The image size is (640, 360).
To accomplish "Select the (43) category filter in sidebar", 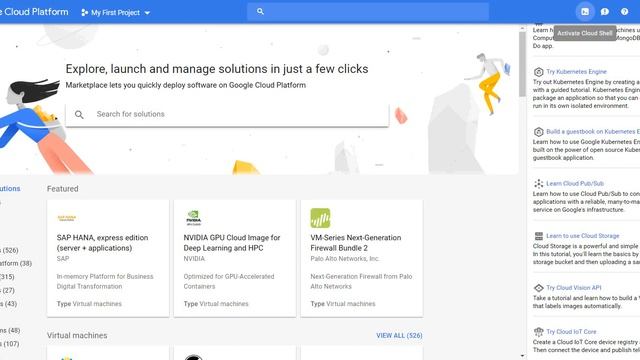I will point(9,304).
